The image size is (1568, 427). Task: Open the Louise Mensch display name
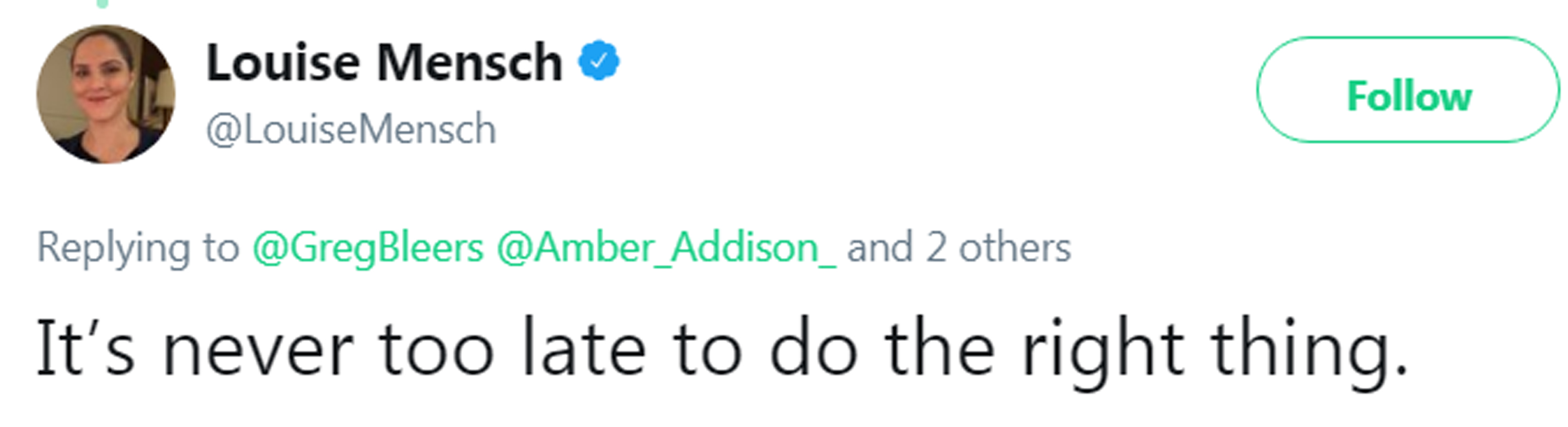click(x=384, y=62)
